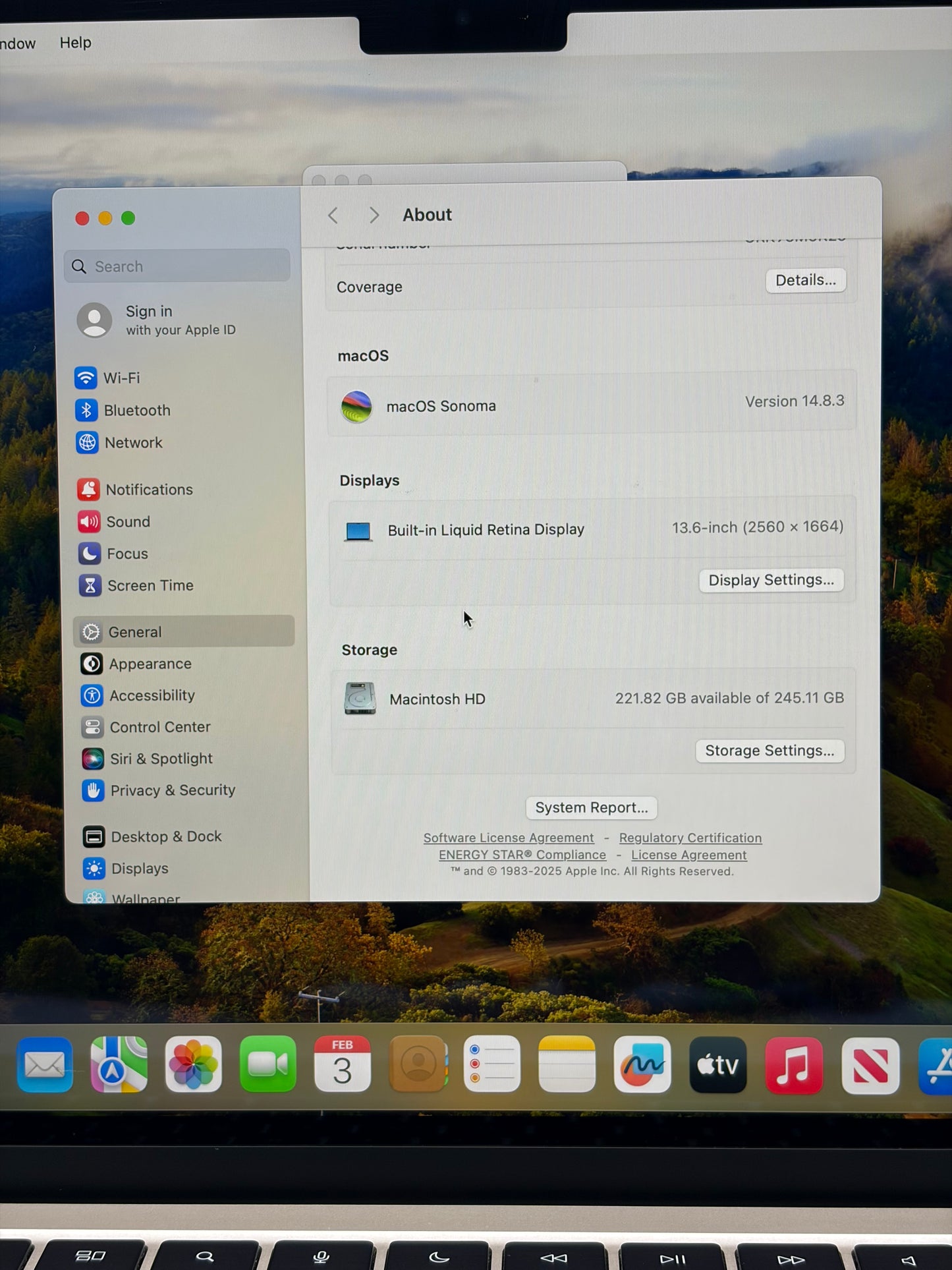Image resolution: width=952 pixels, height=1270 pixels.
Task: Open Display Settings...
Action: tap(771, 580)
